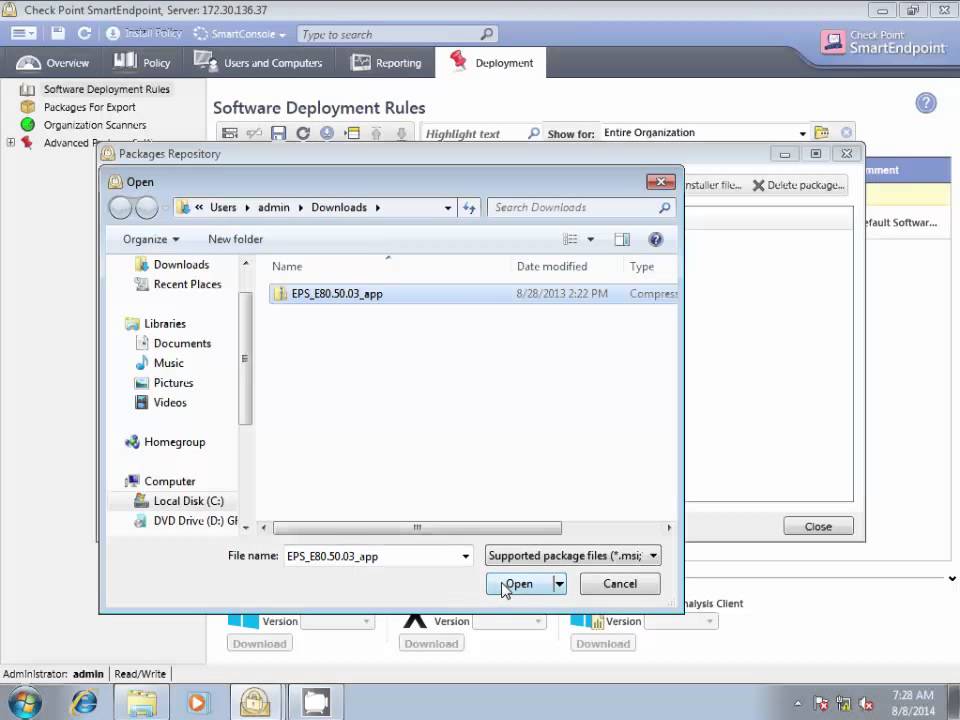Switch to the Reporting tab
960x720 pixels.
tap(386, 62)
